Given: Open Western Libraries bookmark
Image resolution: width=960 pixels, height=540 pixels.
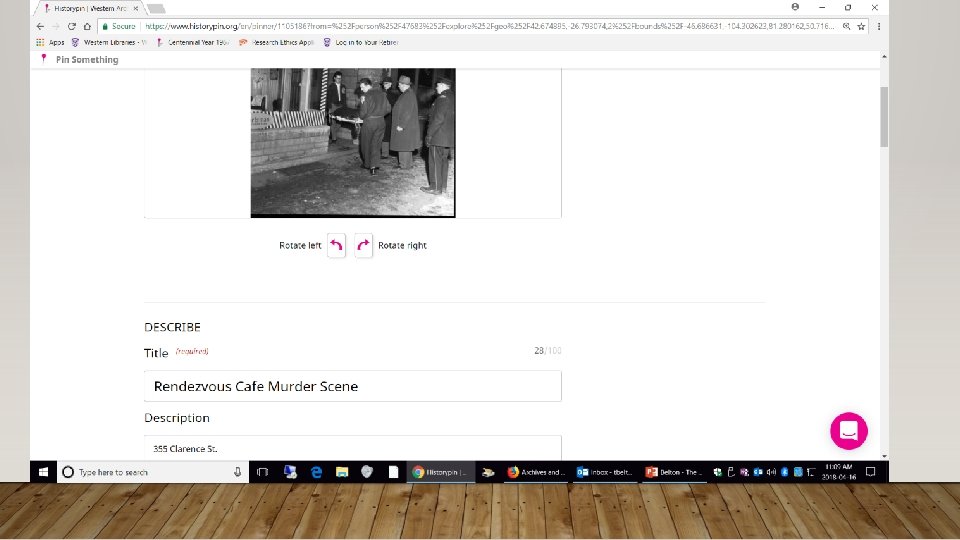Looking at the screenshot, I should (x=109, y=42).
